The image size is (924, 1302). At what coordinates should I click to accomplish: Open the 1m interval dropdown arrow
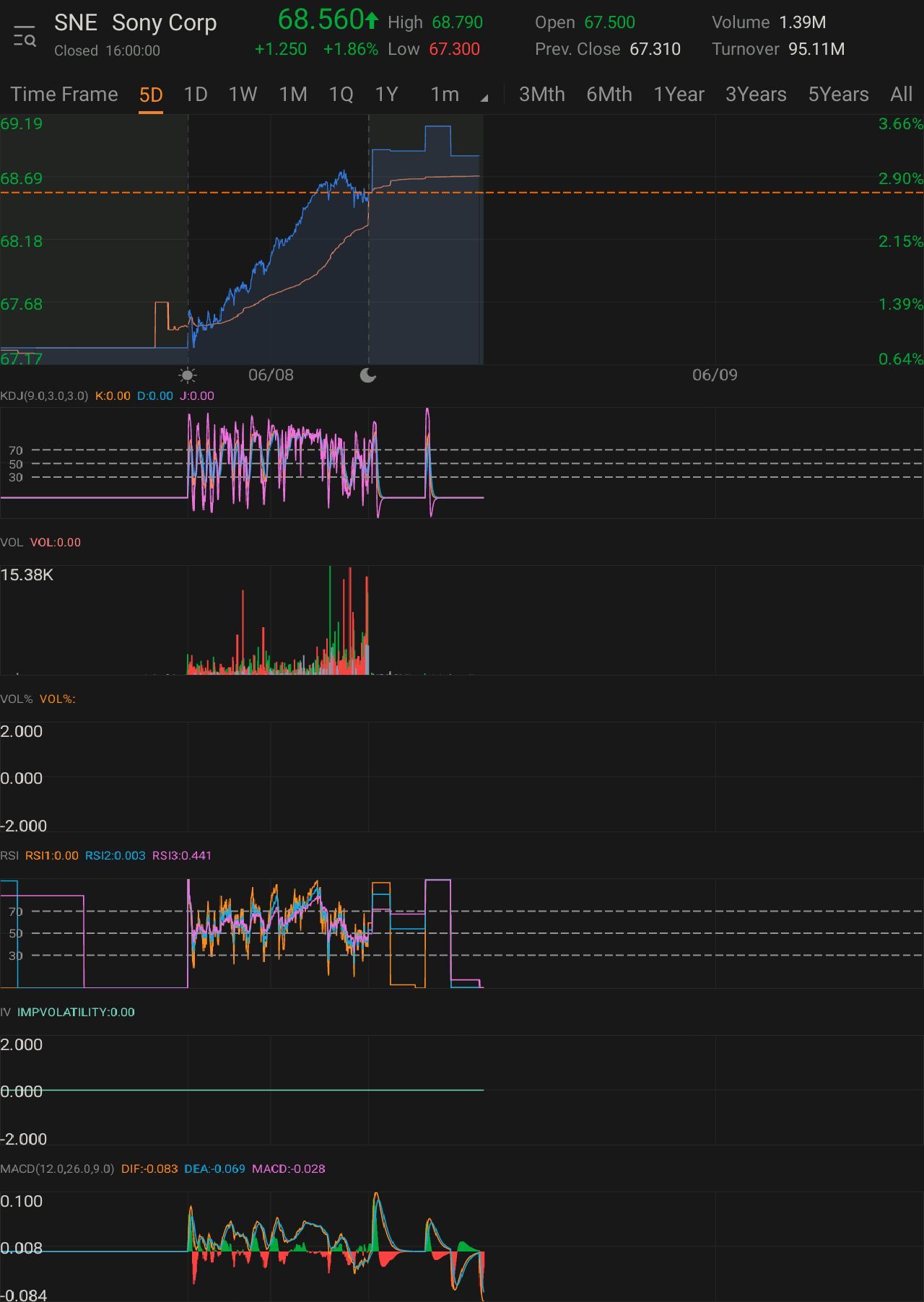pyautogui.click(x=484, y=97)
